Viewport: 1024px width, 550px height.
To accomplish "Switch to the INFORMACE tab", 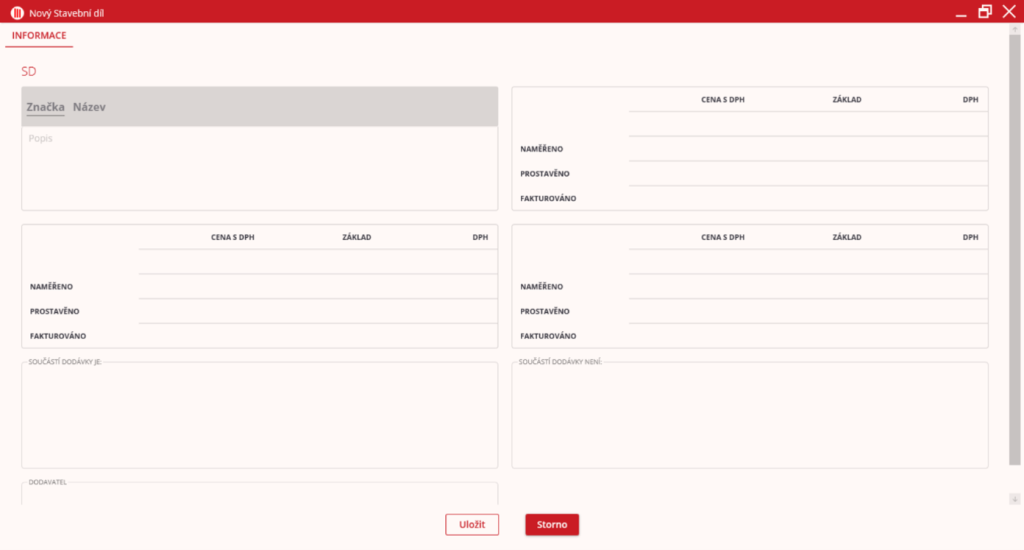I will click(x=39, y=36).
